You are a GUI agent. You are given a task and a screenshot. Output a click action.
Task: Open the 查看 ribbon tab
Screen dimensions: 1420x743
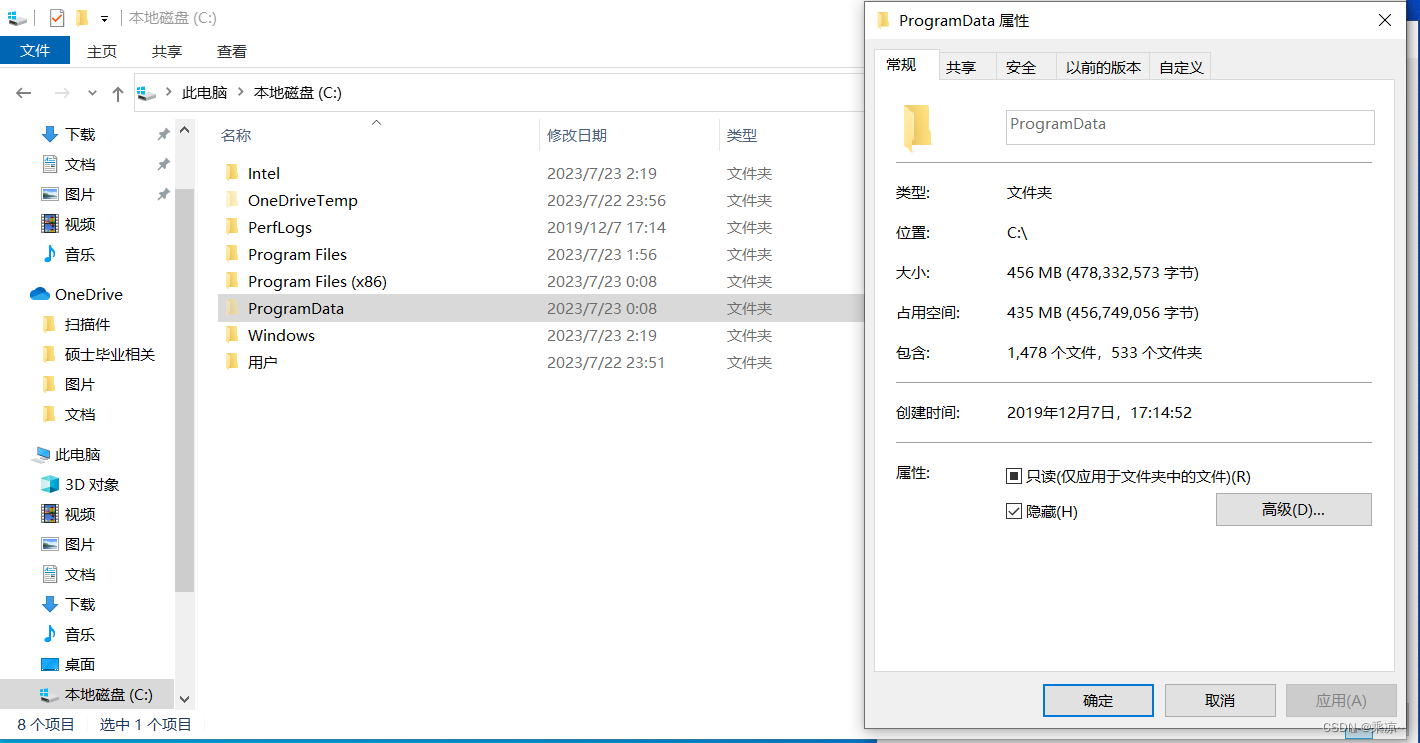click(x=232, y=51)
